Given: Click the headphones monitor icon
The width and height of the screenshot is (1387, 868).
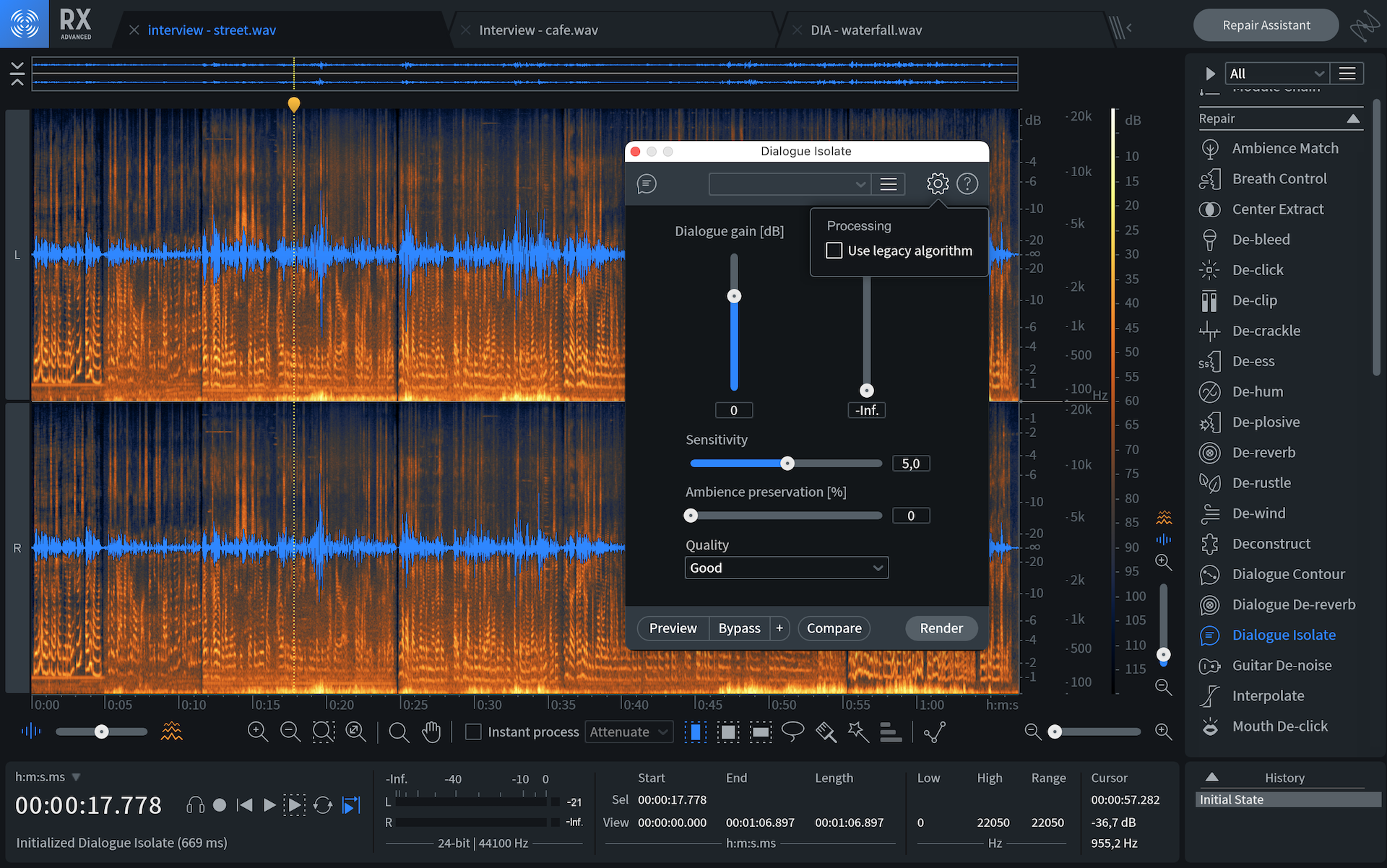Looking at the screenshot, I should tap(195, 805).
